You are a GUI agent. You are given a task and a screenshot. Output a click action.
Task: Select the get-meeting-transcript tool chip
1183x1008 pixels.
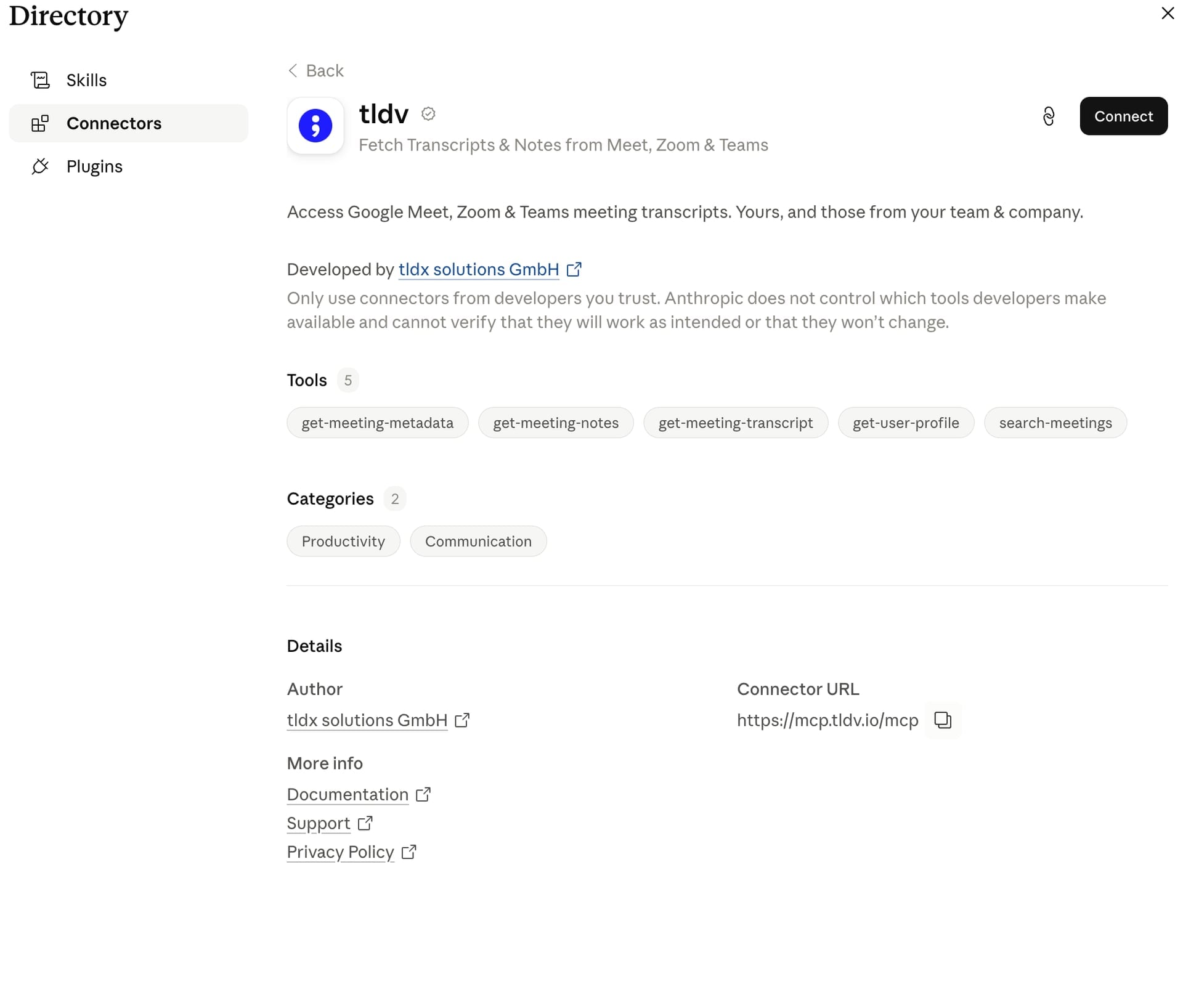coord(736,423)
